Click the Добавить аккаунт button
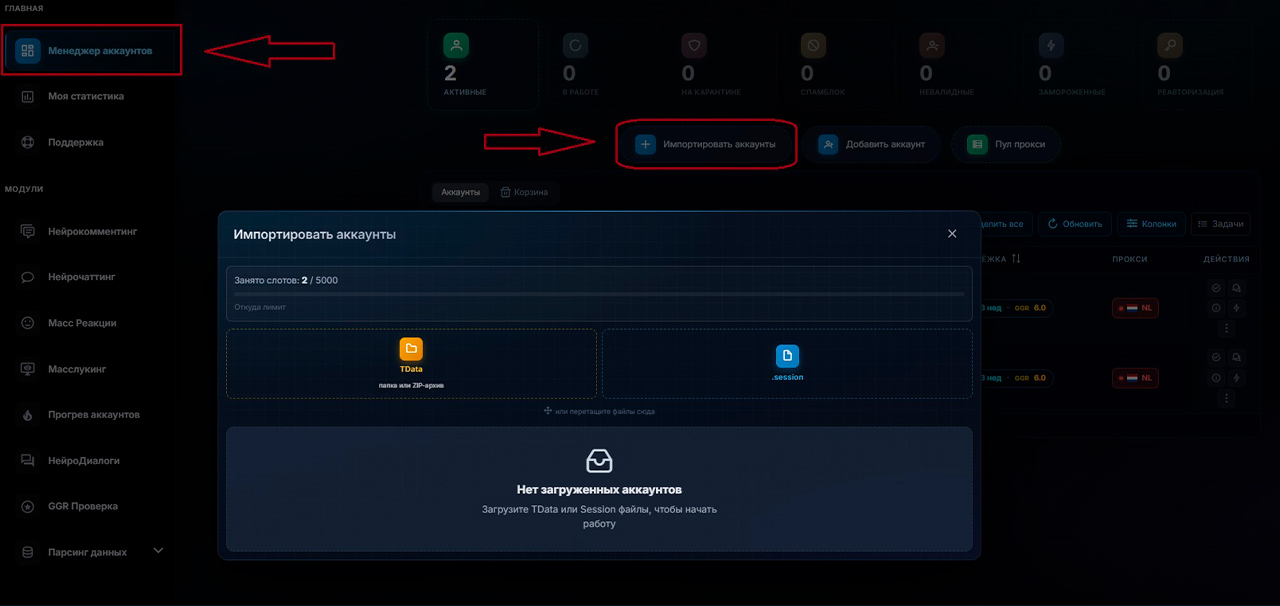The image size is (1280, 606). (872, 144)
